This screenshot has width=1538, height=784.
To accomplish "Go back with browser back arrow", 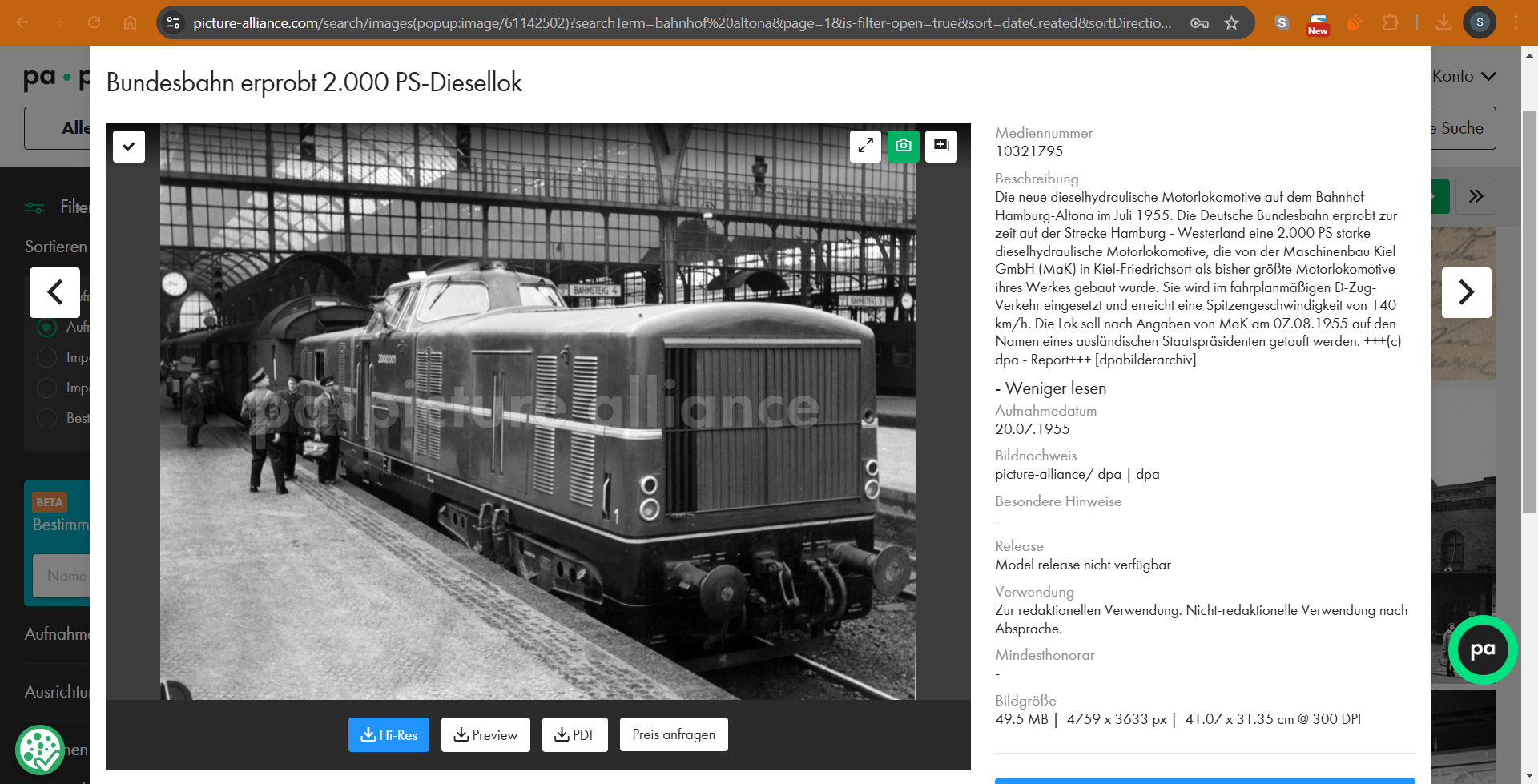I will (x=22, y=22).
